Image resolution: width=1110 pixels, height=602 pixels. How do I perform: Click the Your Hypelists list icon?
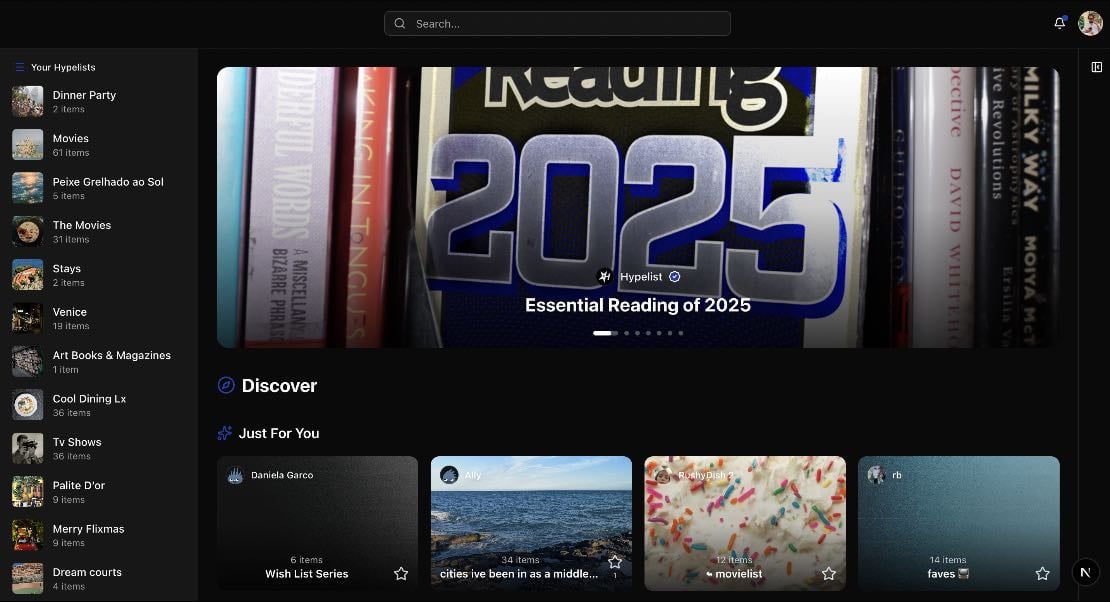20,67
